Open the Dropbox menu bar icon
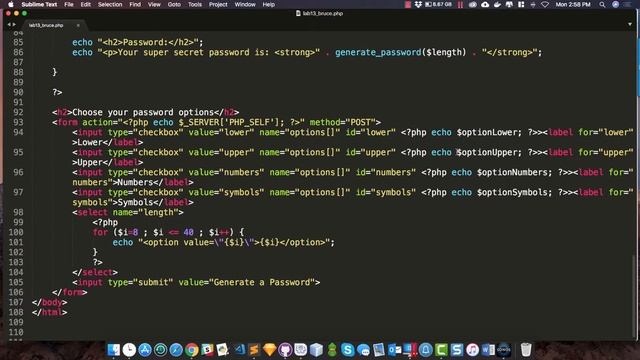This screenshot has height=360, width=640. coord(418,4)
